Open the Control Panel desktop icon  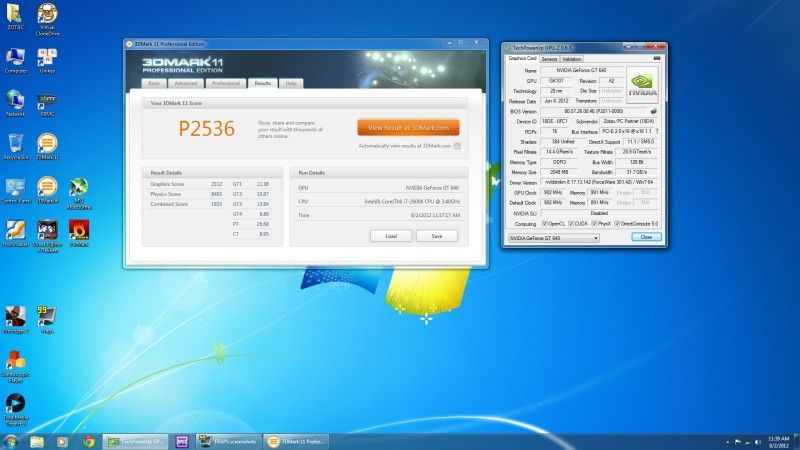15,190
